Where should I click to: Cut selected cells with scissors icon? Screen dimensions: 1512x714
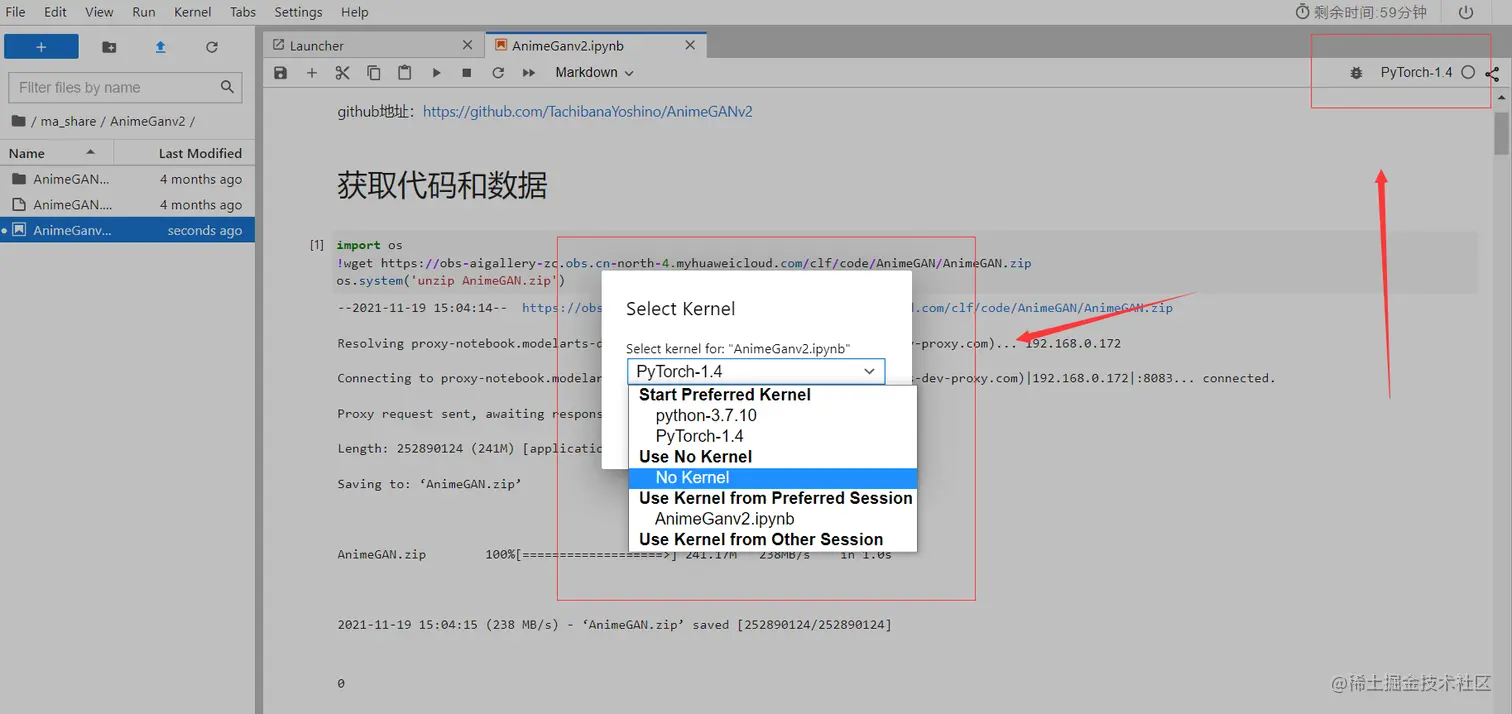click(x=342, y=73)
